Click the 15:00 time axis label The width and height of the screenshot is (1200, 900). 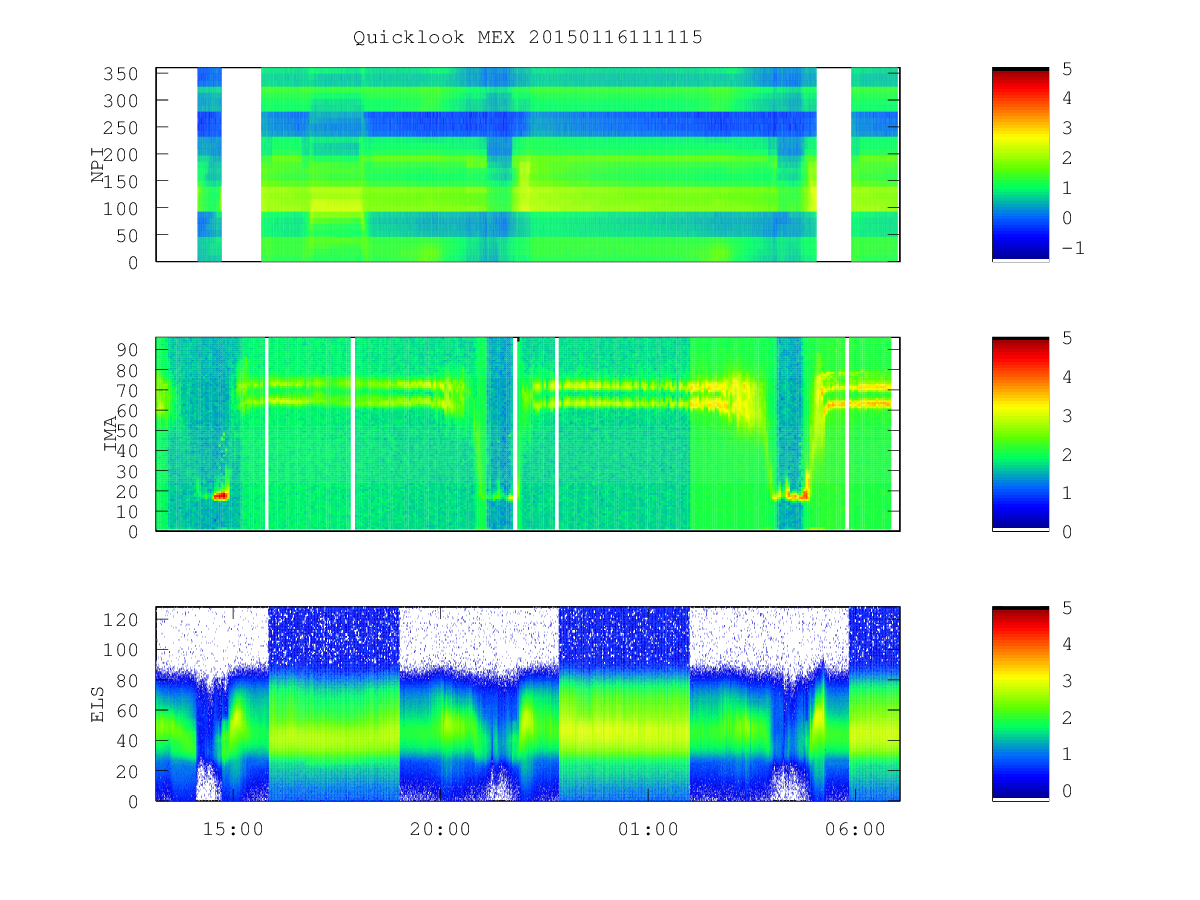(x=233, y=829)
